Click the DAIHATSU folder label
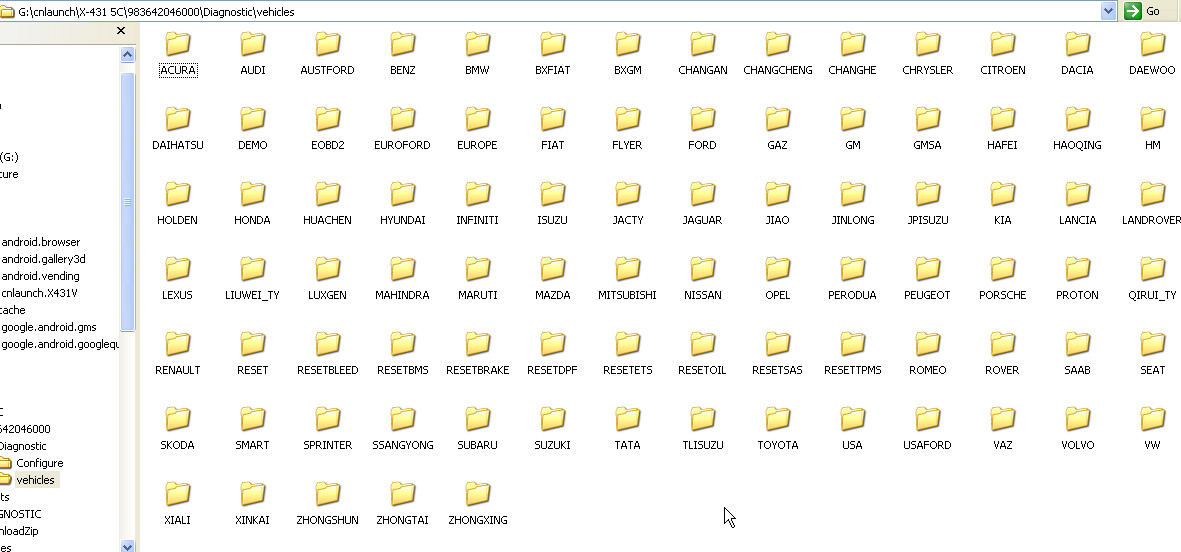The width and height of the screenshot is (1181, 552). point(178,145)
